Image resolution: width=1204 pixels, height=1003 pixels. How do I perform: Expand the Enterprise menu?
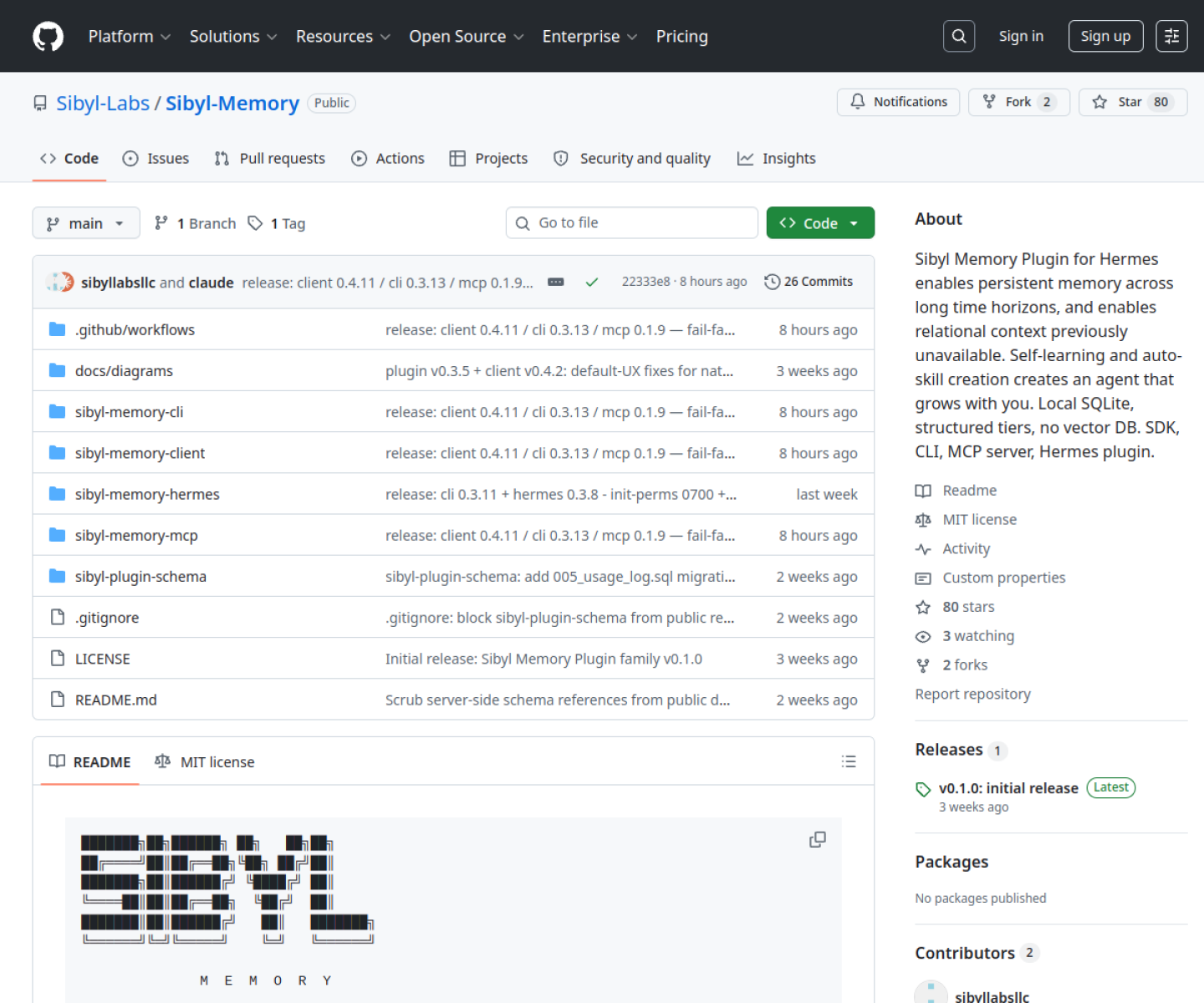click(x=589, y=37)
